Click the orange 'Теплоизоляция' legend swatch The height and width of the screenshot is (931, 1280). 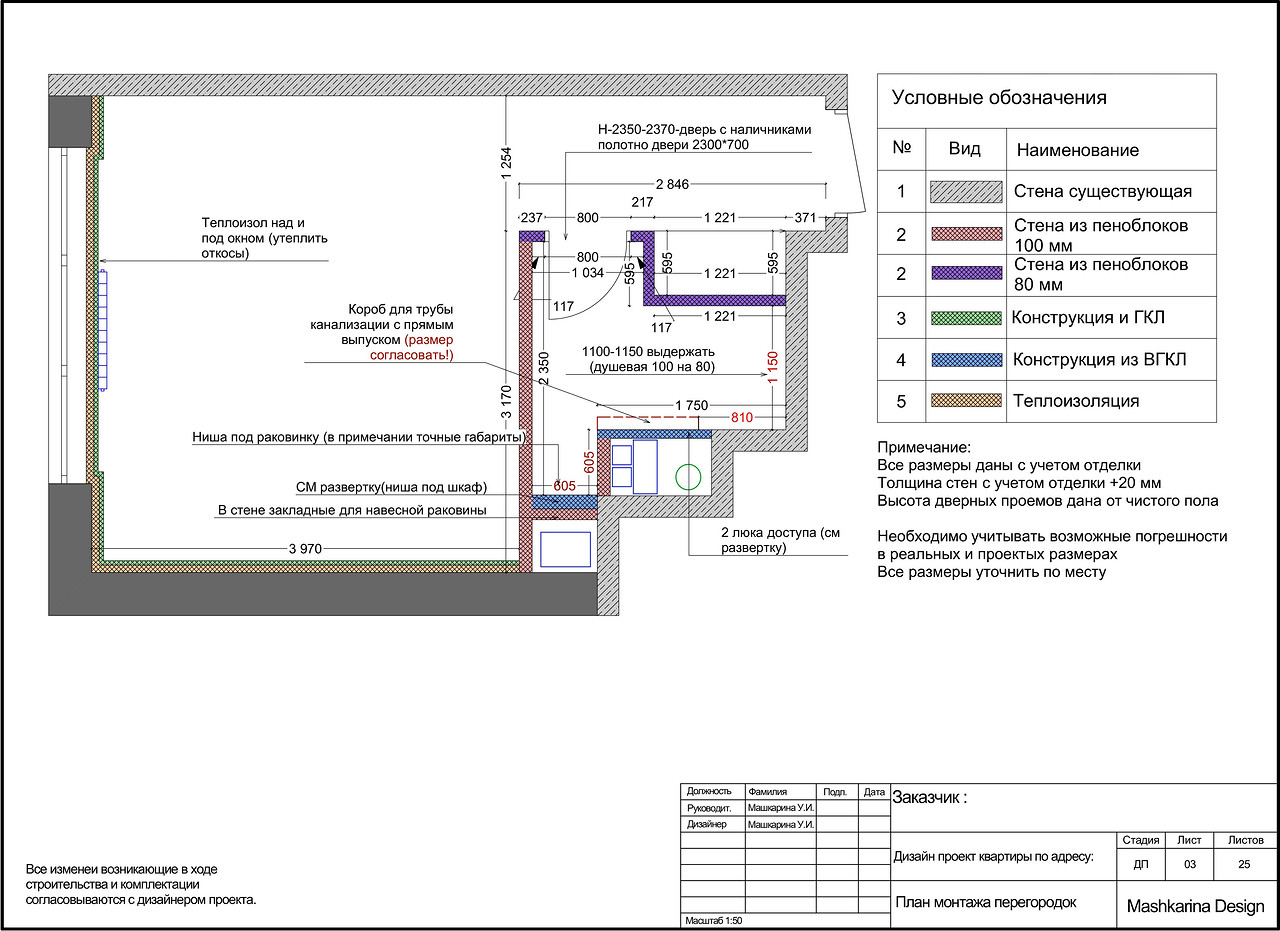[x=965, y=401]
